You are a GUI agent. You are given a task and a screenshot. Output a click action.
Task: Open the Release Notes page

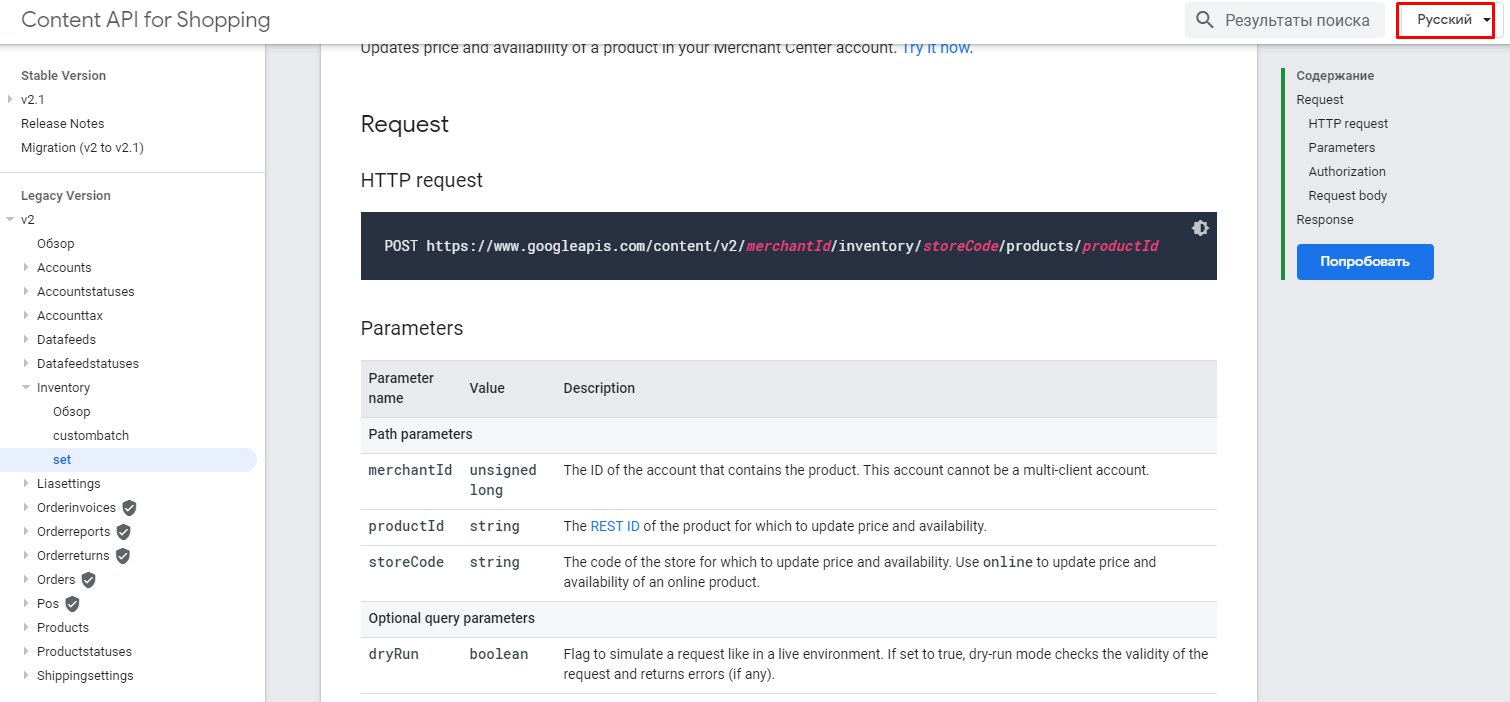62,124
